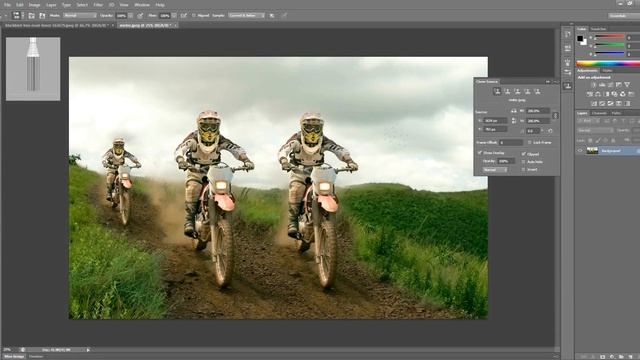Switch to the Channels tab
Screen dimensions: 640x360
tap(599, 113)
